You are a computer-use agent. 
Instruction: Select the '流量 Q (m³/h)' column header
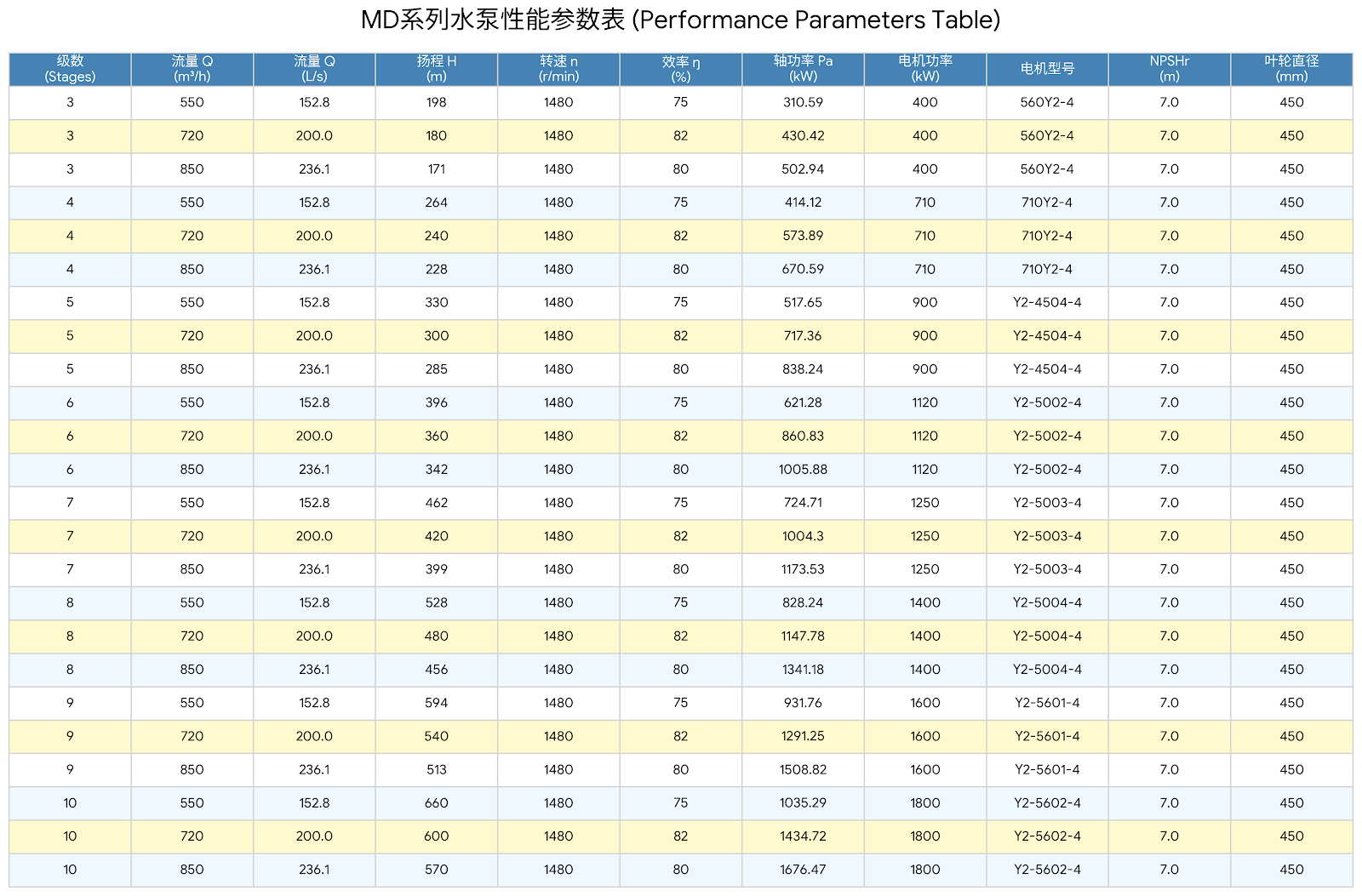pos(192,69)
